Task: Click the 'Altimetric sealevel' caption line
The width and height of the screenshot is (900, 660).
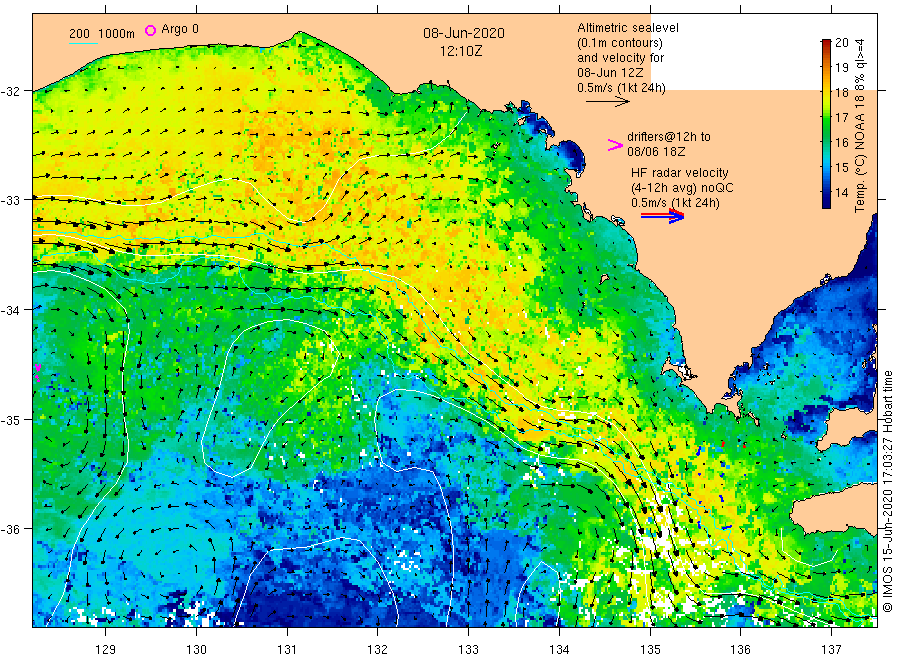Action: 627,28
